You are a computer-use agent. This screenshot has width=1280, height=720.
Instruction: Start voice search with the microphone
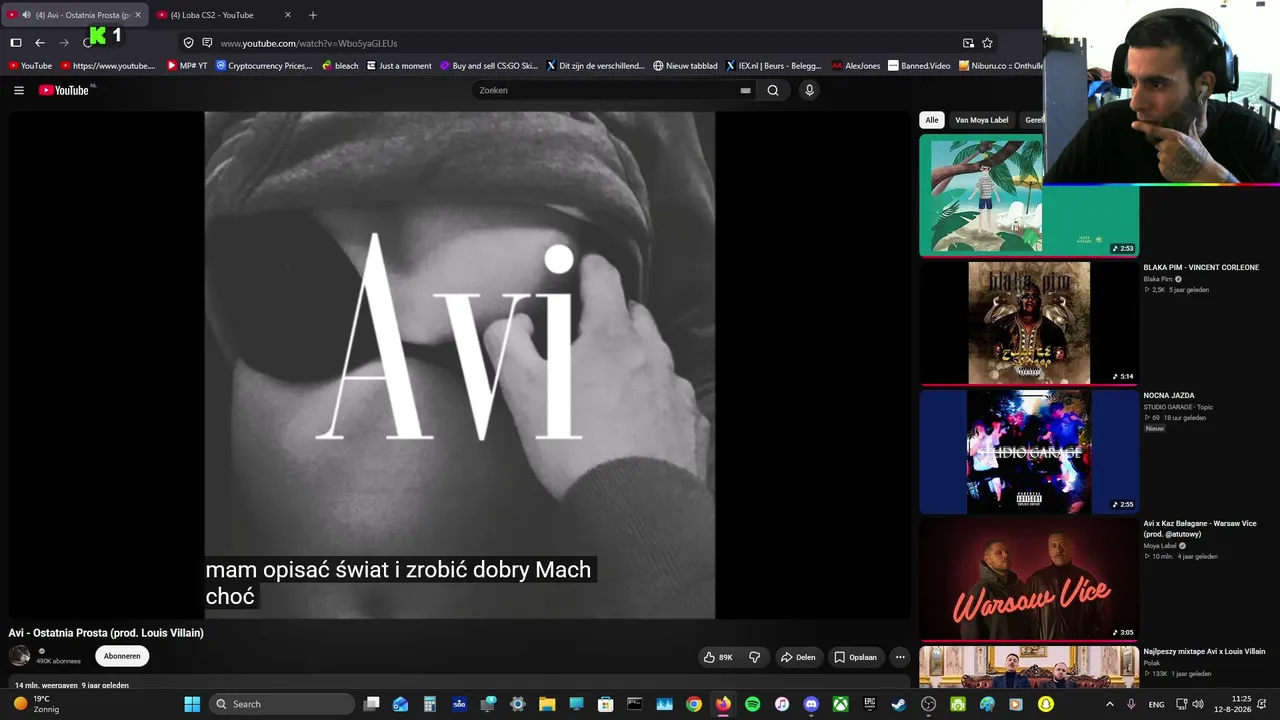(809, 90)
